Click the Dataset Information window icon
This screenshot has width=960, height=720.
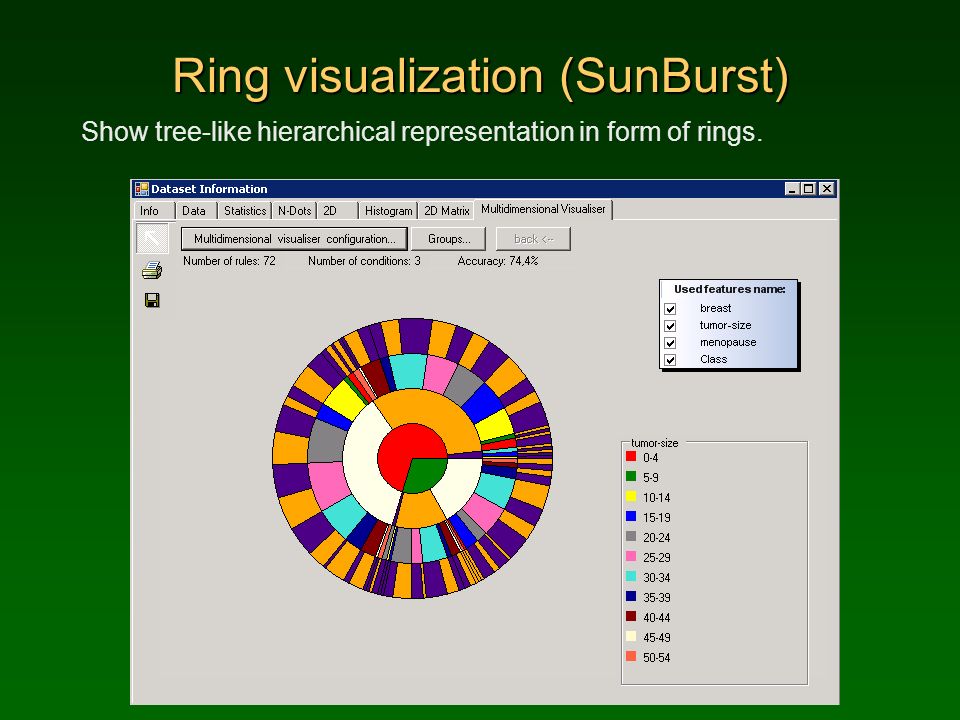[141, 189]
